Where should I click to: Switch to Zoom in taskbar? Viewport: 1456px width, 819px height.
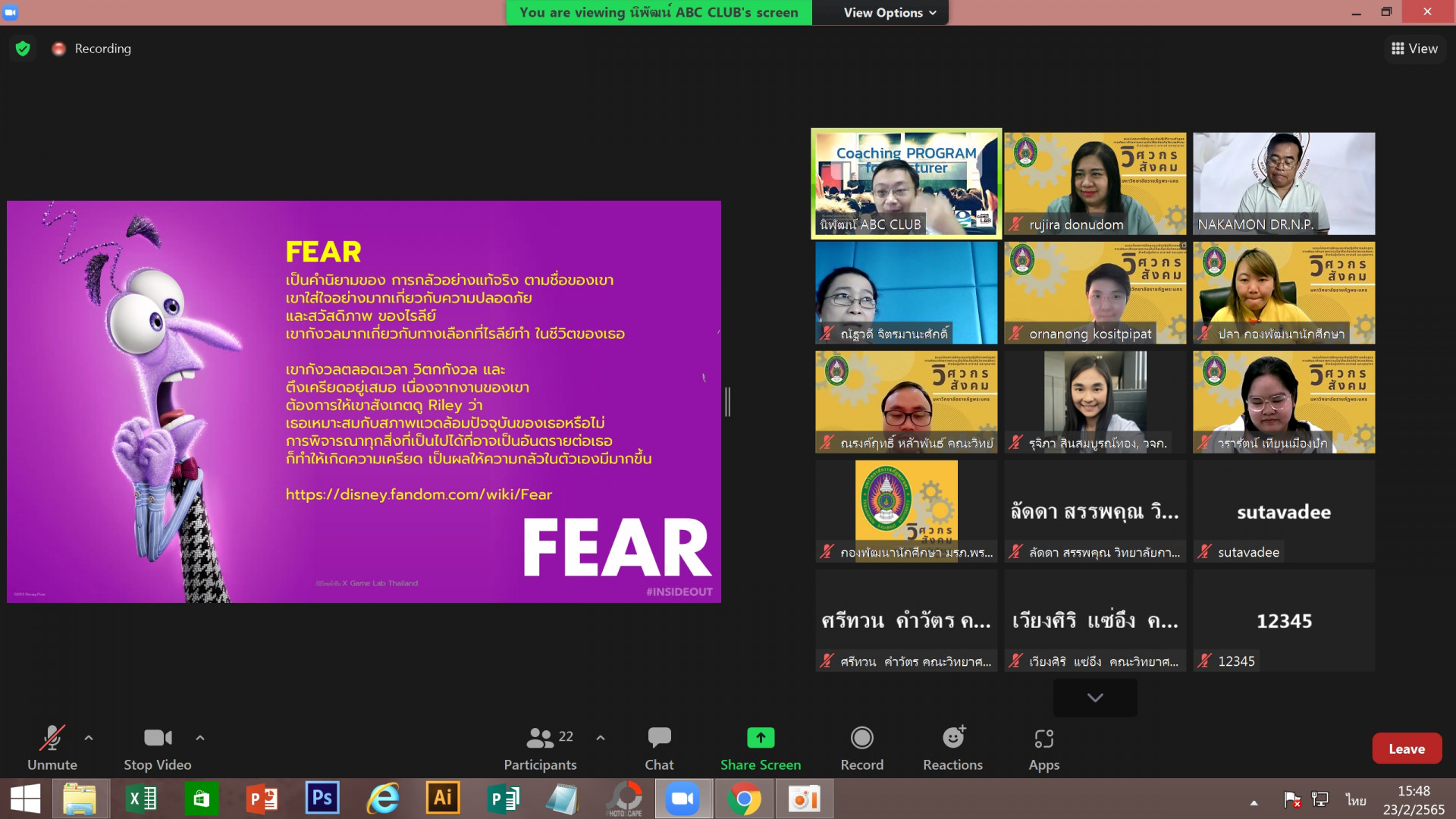coord(683,799)
